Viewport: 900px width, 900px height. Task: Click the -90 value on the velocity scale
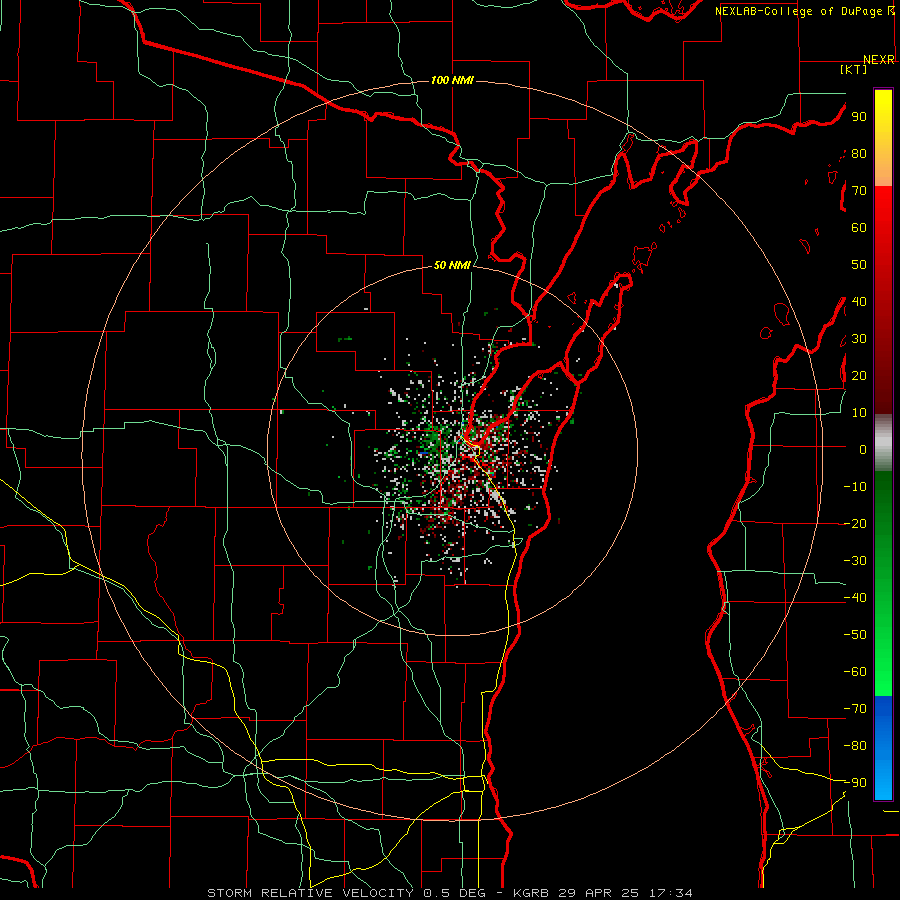(x=855, y=783)
